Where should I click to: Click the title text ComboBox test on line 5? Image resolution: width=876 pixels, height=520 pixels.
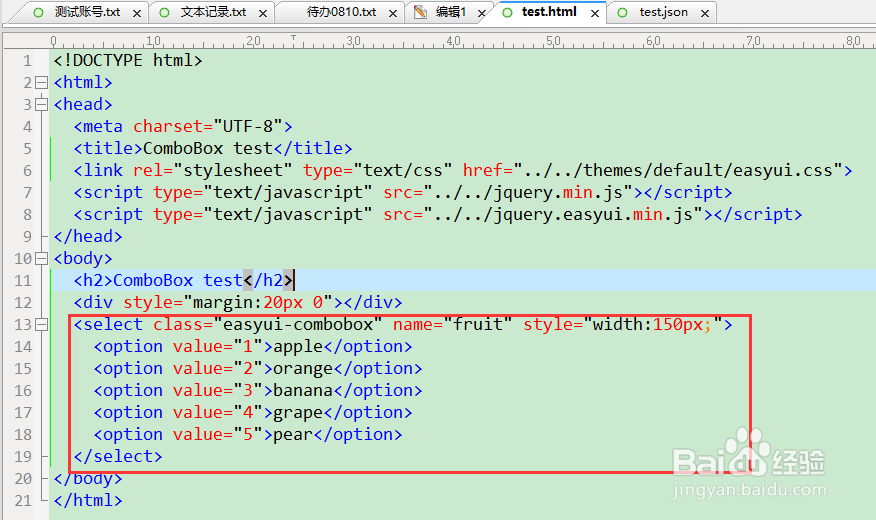point(208,149)
